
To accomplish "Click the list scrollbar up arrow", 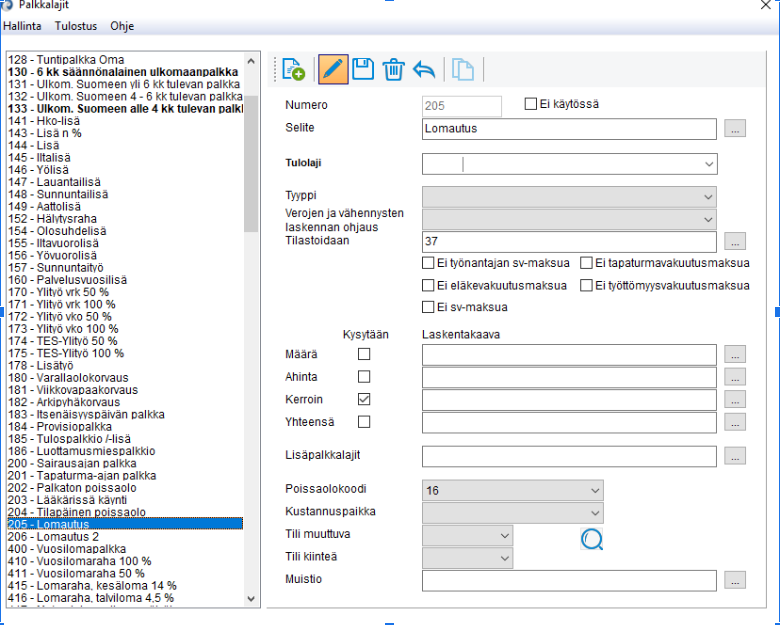I will (251, 61).
